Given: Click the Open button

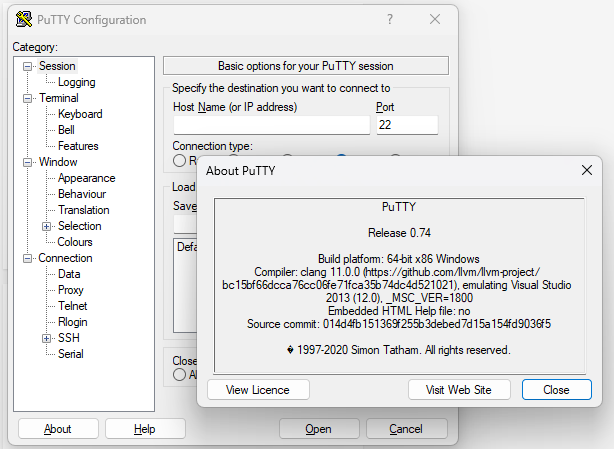Looking at the screenshot, I should pos(319,429).
